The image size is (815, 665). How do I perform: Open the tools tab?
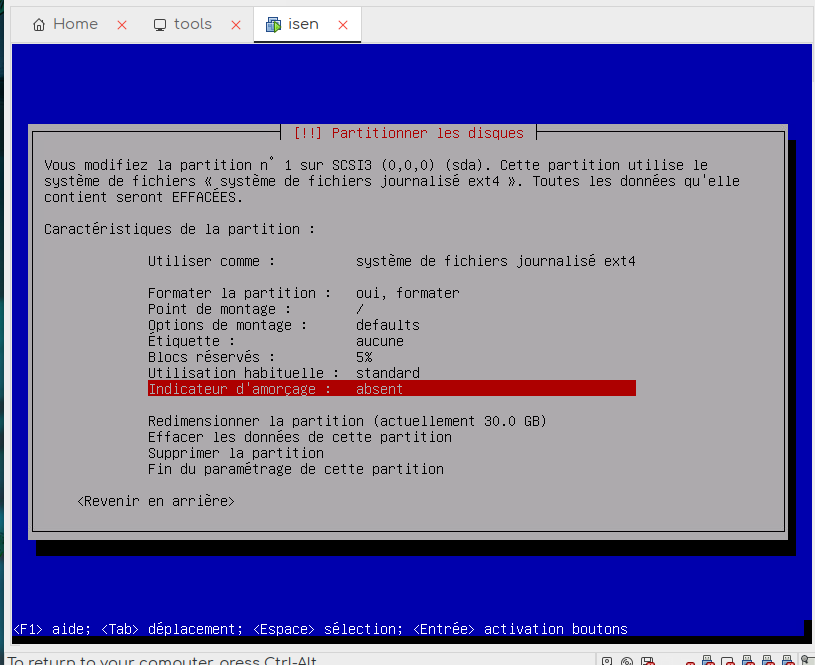point(192,25)
